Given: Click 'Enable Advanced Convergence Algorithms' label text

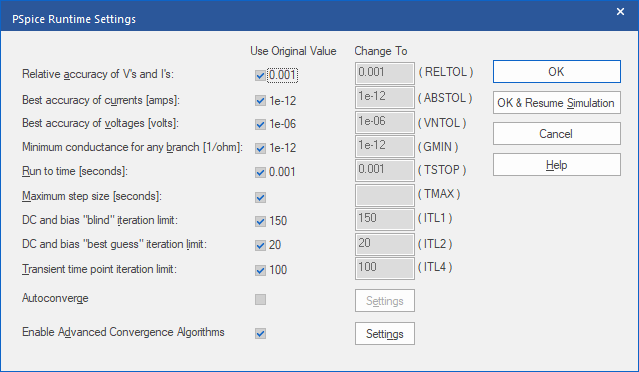Looking at the screenshot, I should (123, 332).
